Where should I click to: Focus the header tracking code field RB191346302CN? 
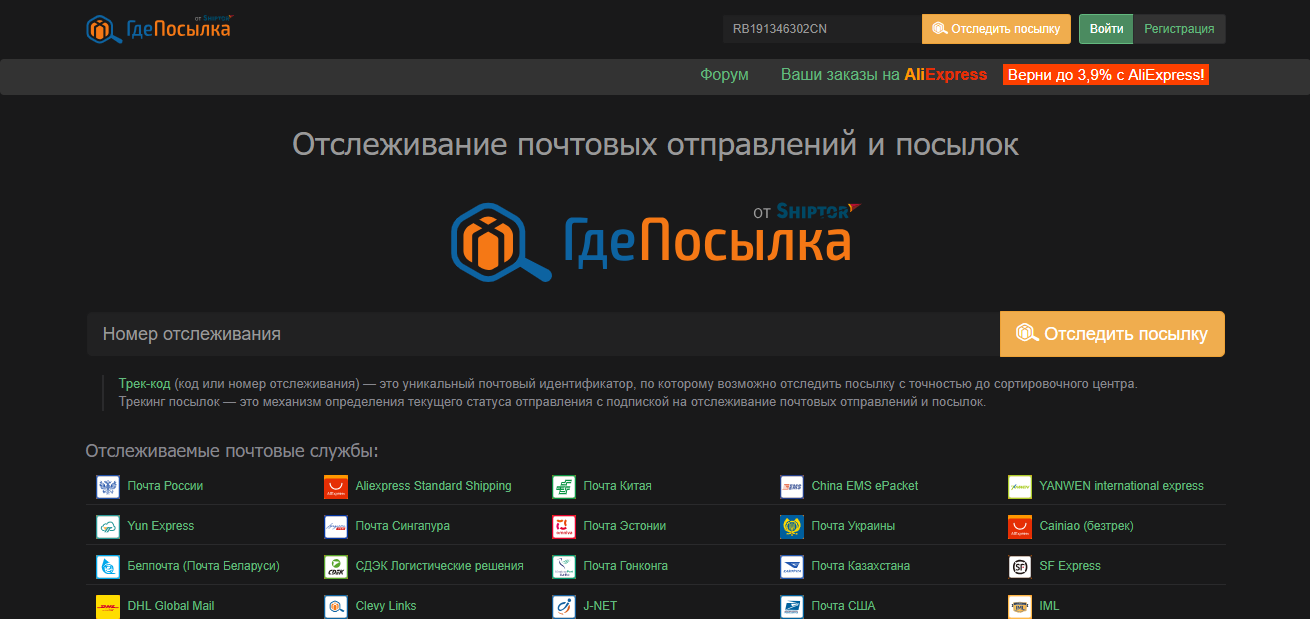[x=822, y=29]
